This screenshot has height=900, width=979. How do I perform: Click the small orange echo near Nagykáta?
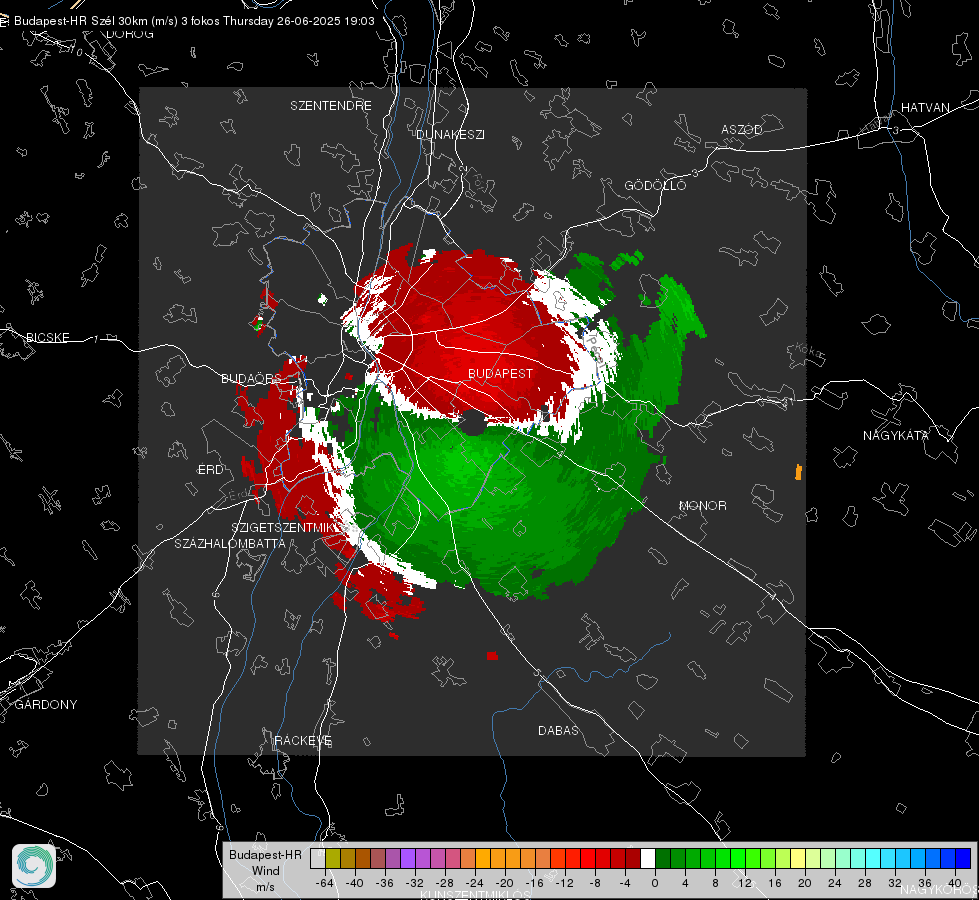pyautogui.click(x=798, y=472)
